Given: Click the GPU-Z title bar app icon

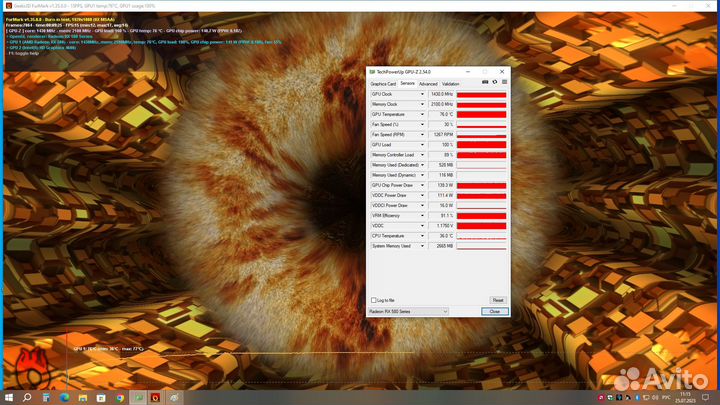Looking at the screenshot, I should (372, 72).
